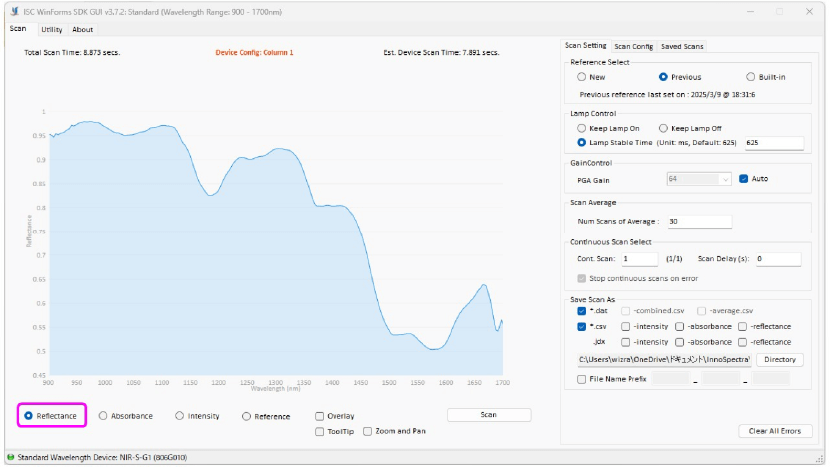
Task: Switch to the Scan Config tab
Action: tap(633, 46)
